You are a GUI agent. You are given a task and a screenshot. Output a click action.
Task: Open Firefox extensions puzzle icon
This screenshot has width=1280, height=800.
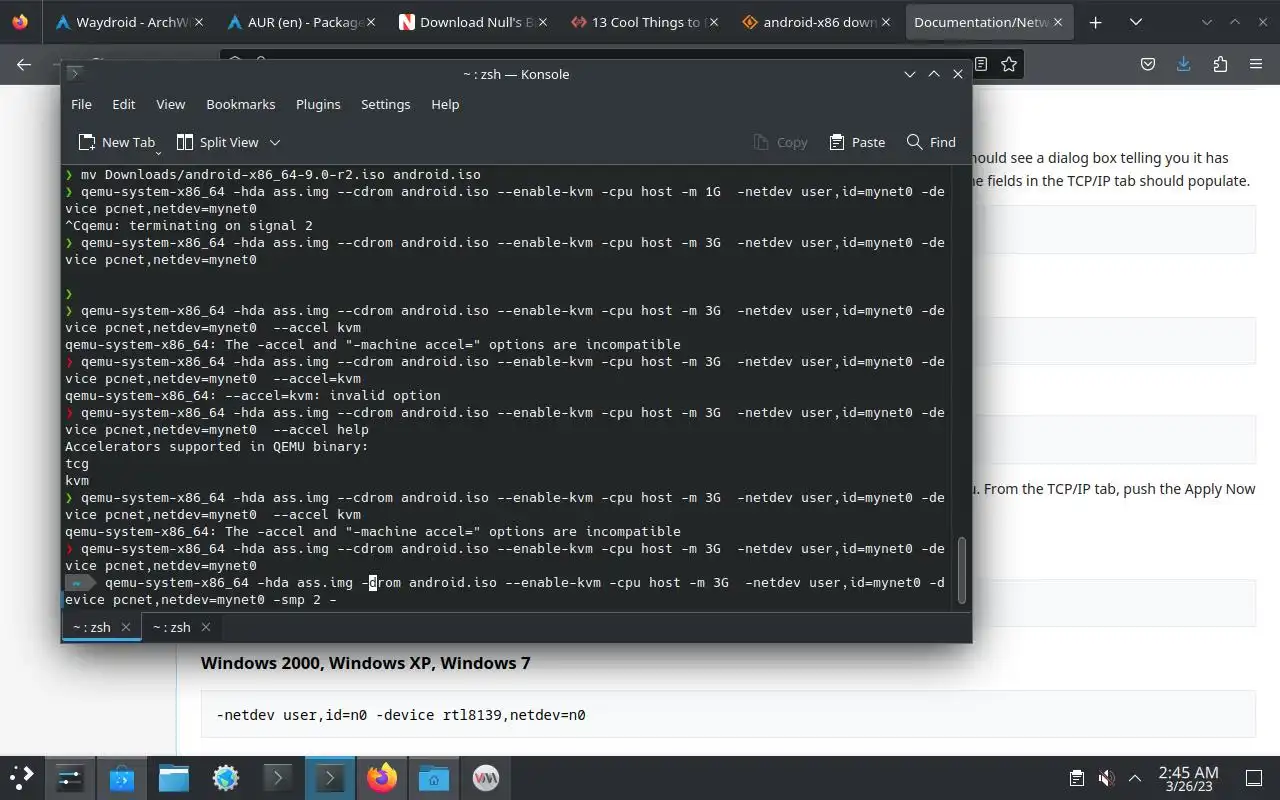(x=1220, y=64)
